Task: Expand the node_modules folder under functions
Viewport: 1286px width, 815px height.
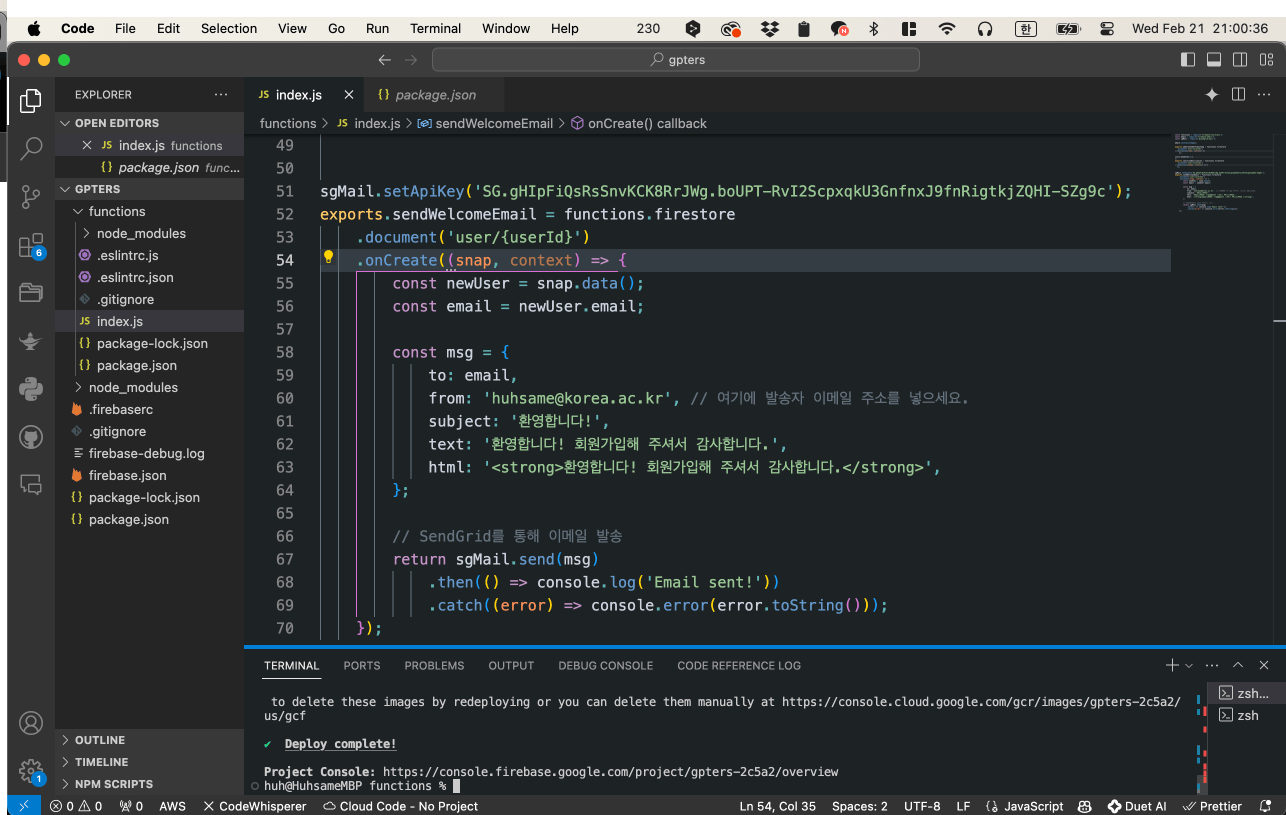Action: 140,233
